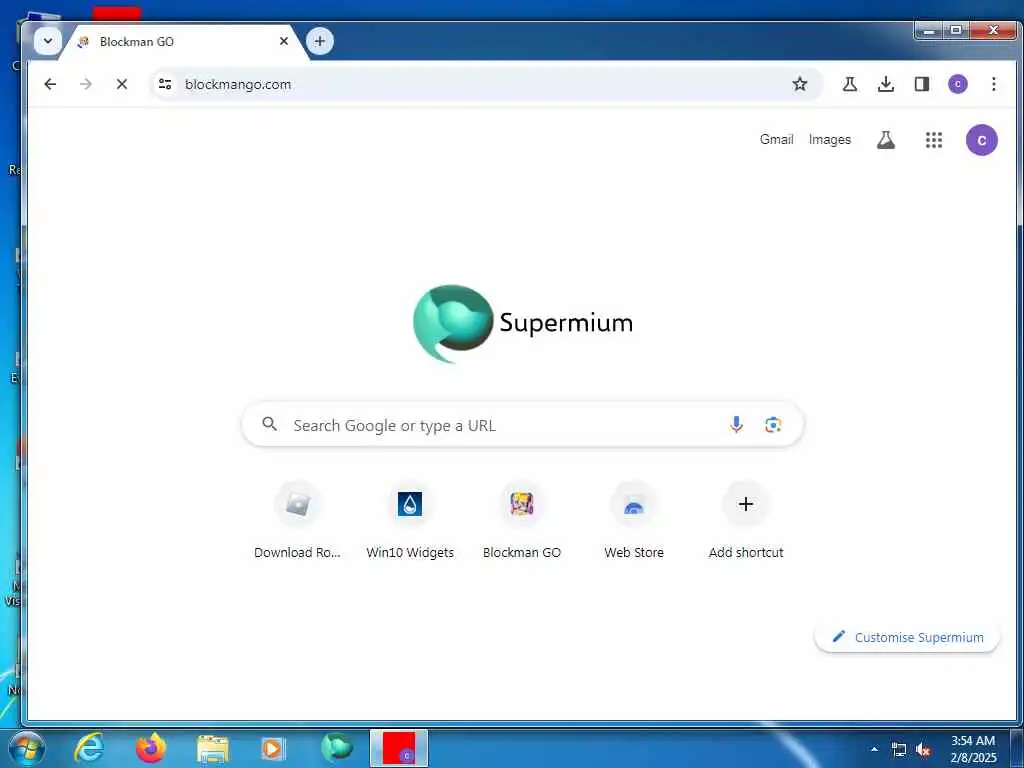
Task: Bookmark this page with star icon
Action: pyautogui.click(x=799, y=84)
